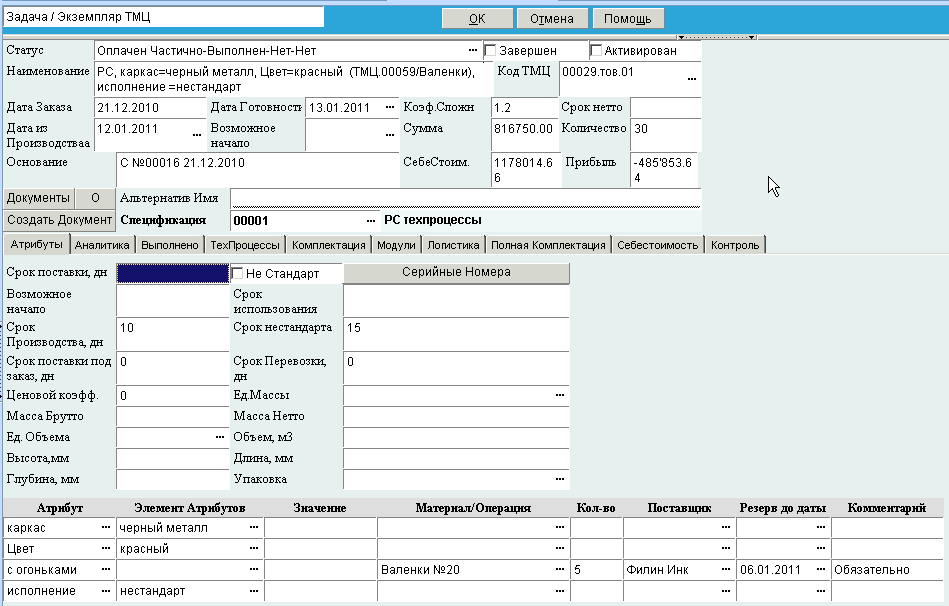The height and width of the screenshot is (606, 949).
Task: Open the Спецификация ellipsis selector
Action: (x=371, y=221)
